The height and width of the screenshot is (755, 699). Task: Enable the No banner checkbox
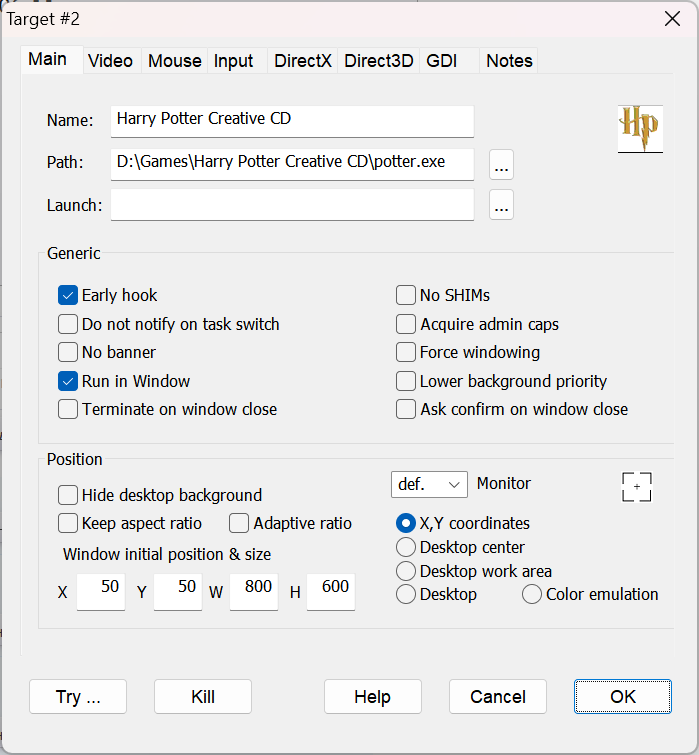click(68, 352)
